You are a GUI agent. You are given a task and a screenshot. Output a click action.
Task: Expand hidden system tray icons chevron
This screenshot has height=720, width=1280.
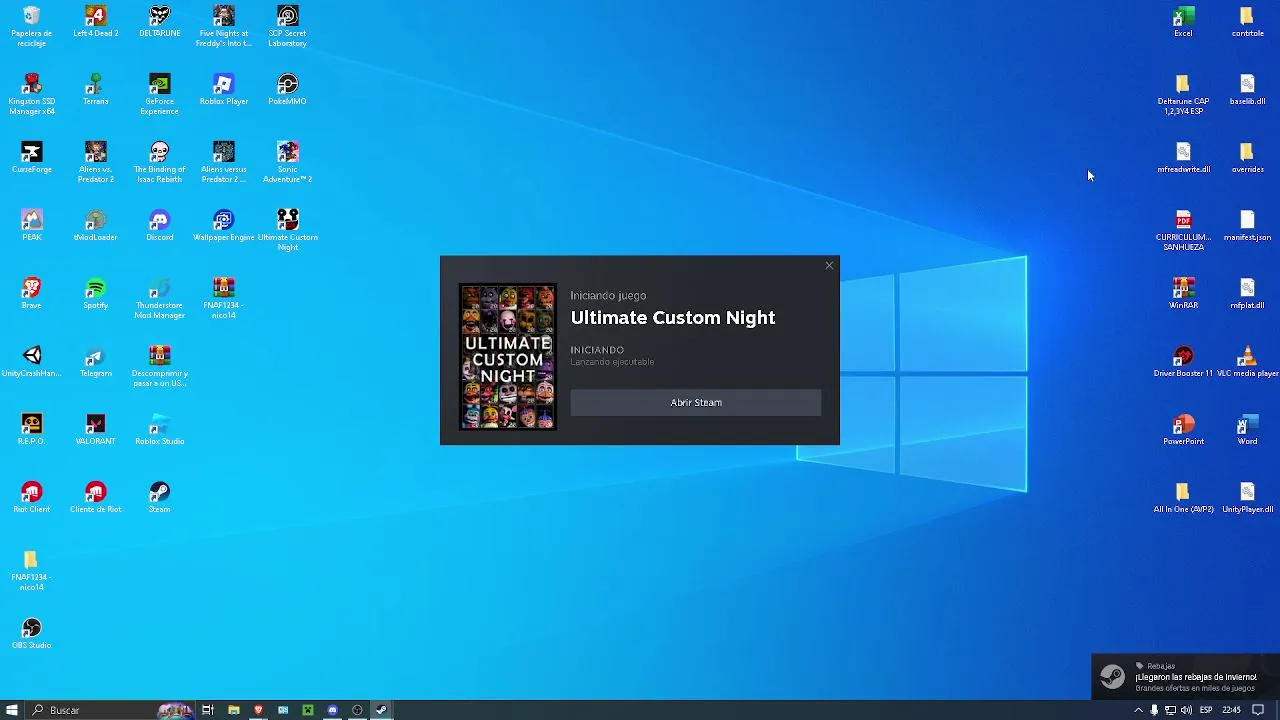(1138, 710)
